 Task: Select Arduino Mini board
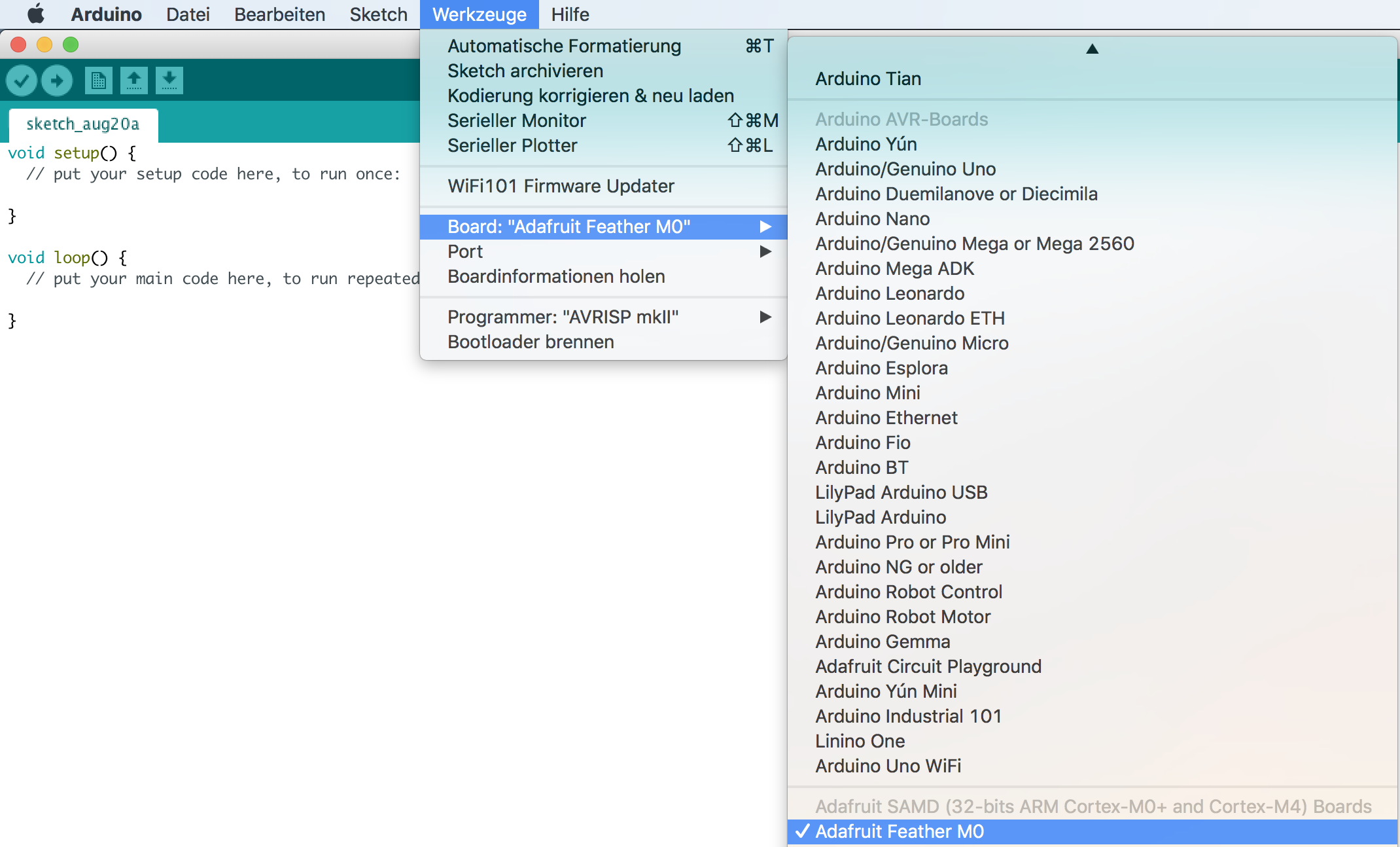[x=1092, y=393]
